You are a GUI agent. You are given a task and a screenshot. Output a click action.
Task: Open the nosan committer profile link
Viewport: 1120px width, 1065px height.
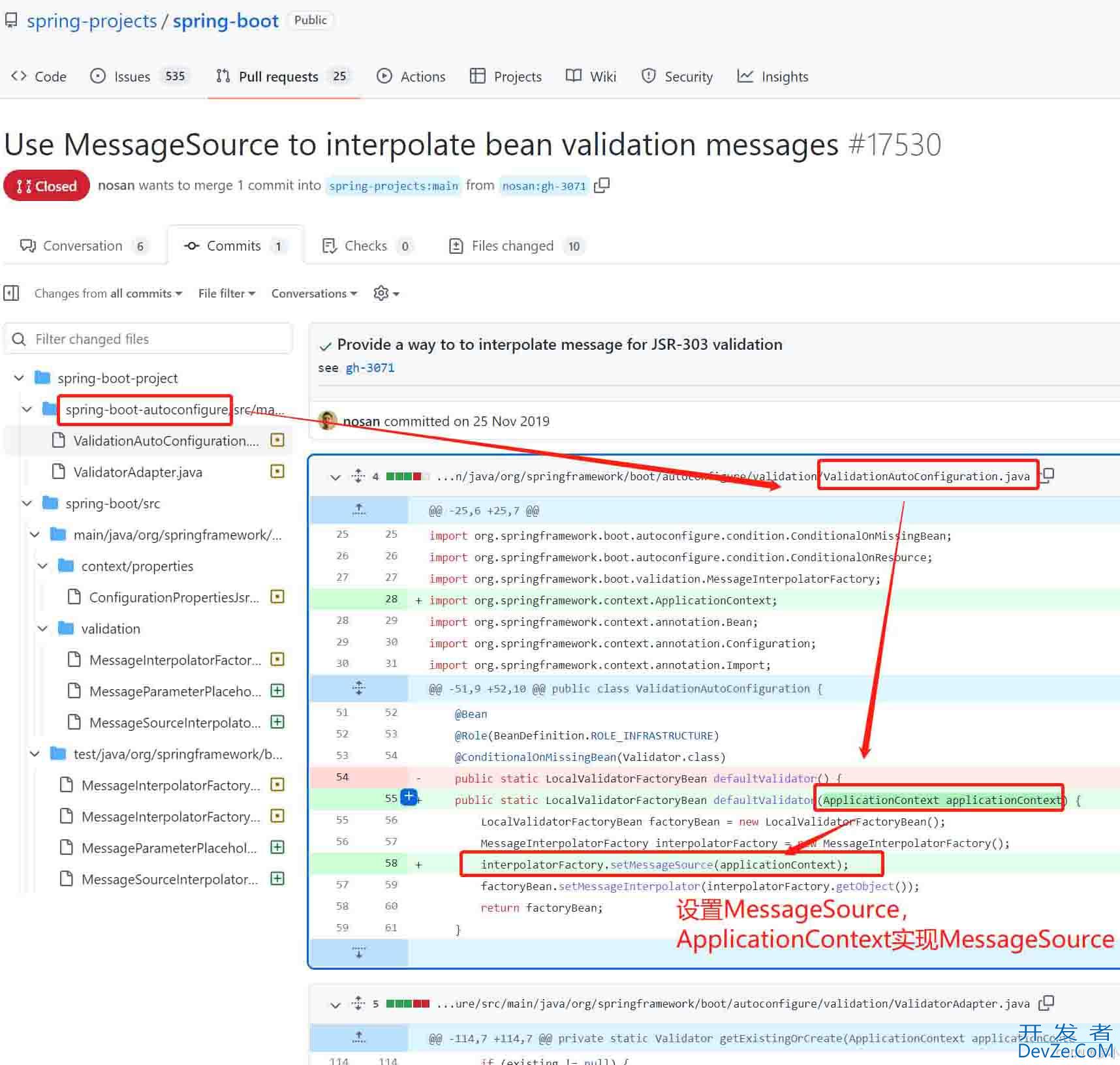[x=362, y=422]
